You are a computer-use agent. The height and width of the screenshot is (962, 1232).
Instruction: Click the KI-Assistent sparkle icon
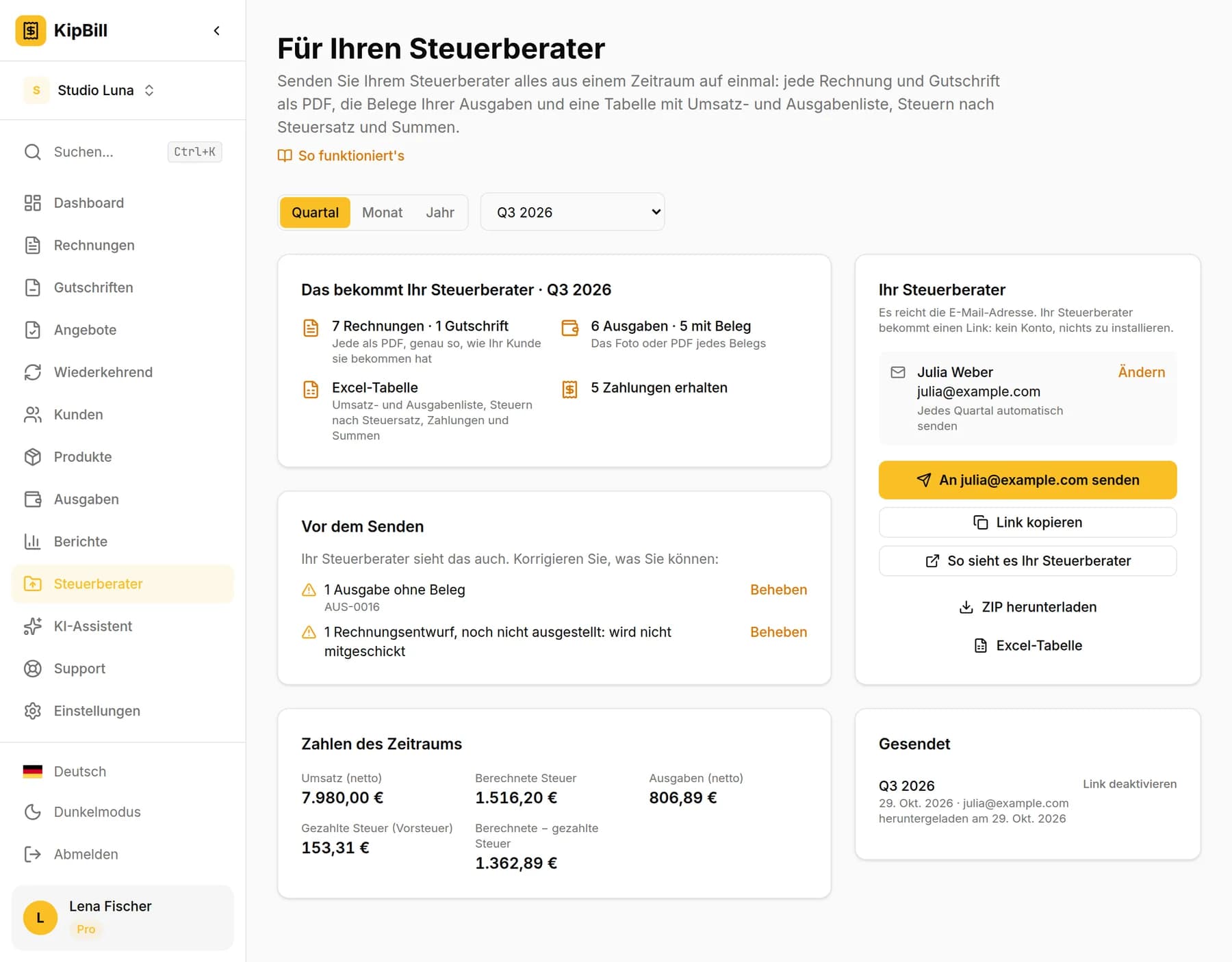[33, 627]
